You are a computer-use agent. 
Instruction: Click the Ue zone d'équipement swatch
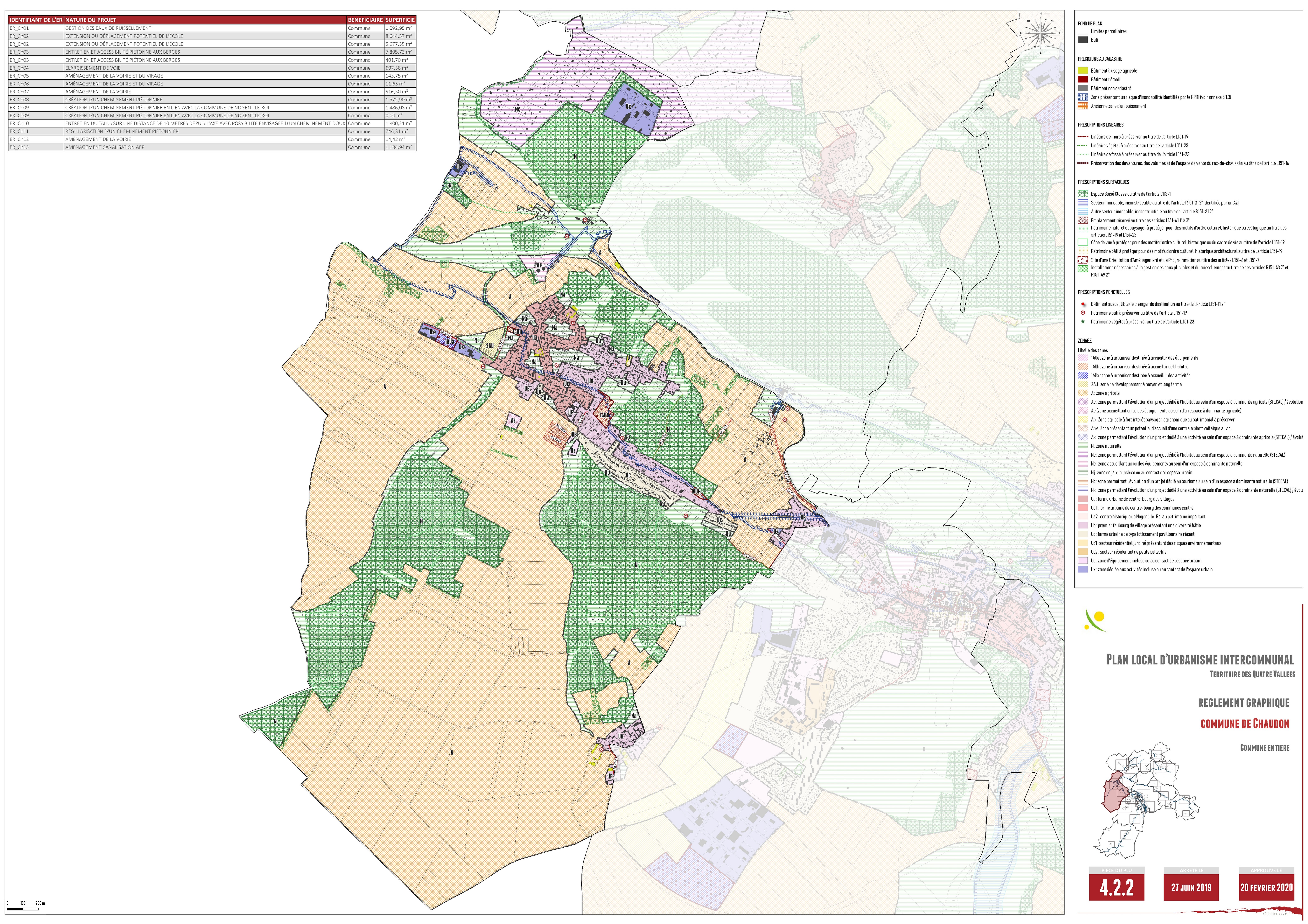tap(1083, 561)
